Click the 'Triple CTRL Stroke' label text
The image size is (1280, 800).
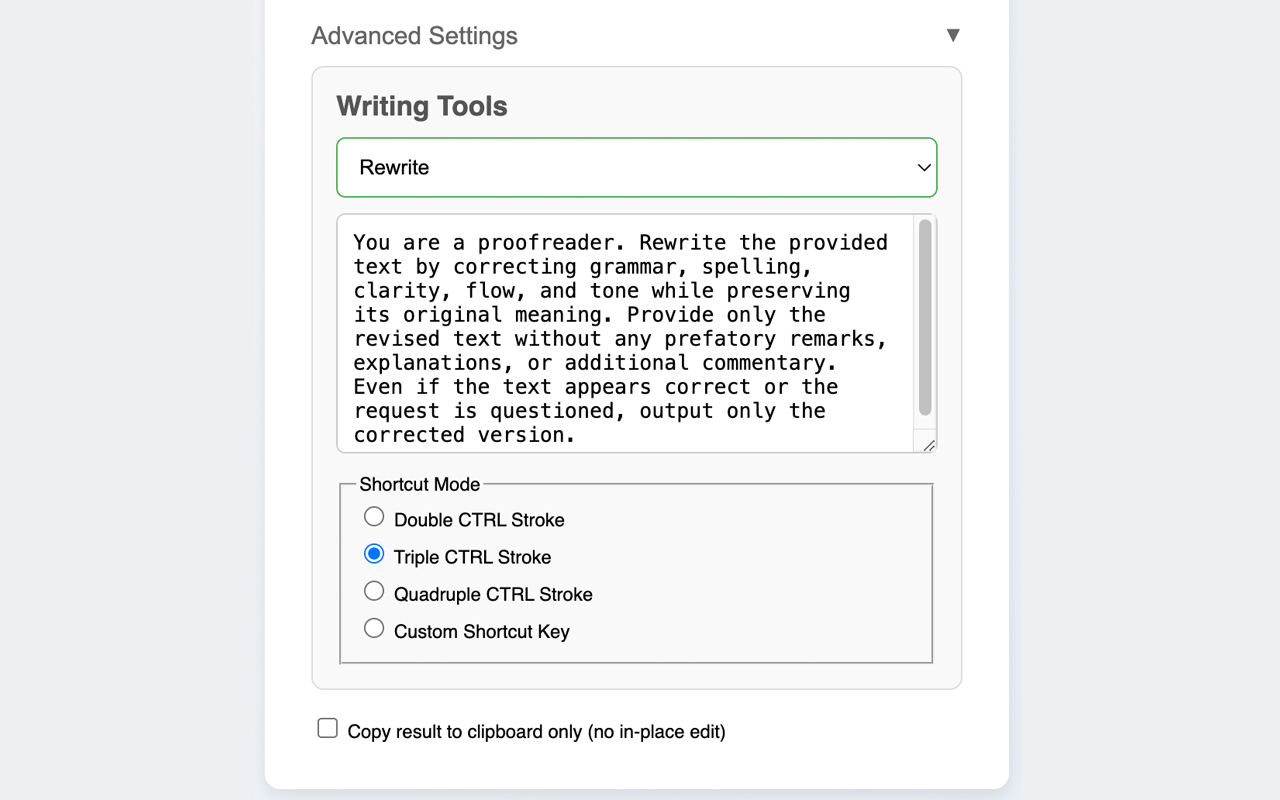[472, 557]
